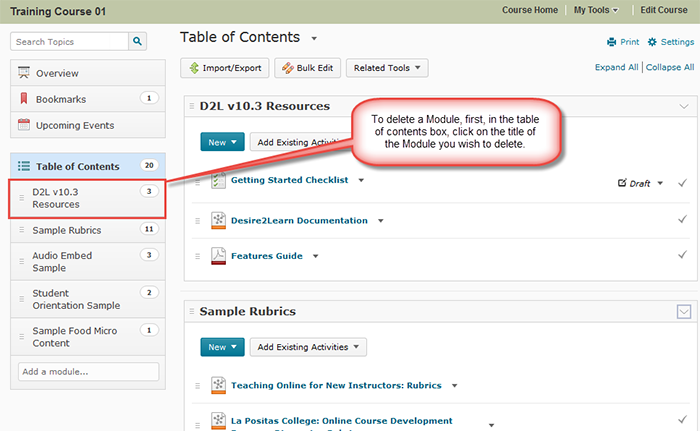Click the Features Guide PDF icon
This screenshot has height=431, width=700.
coord(219,256)
